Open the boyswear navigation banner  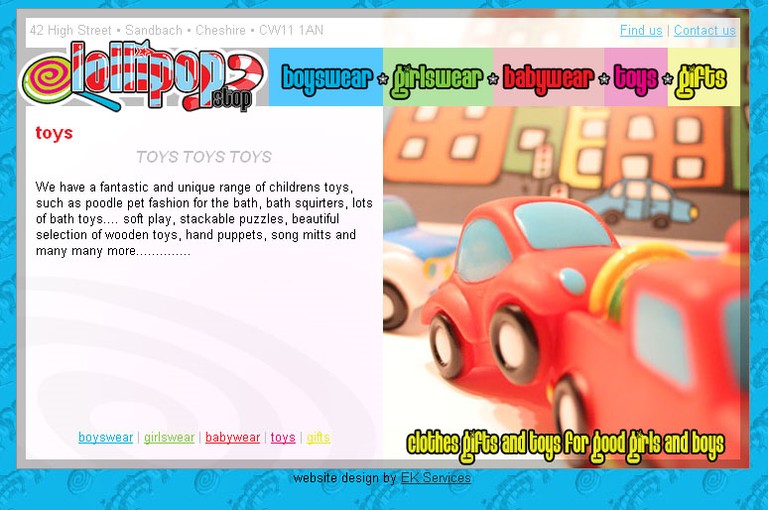326,77
